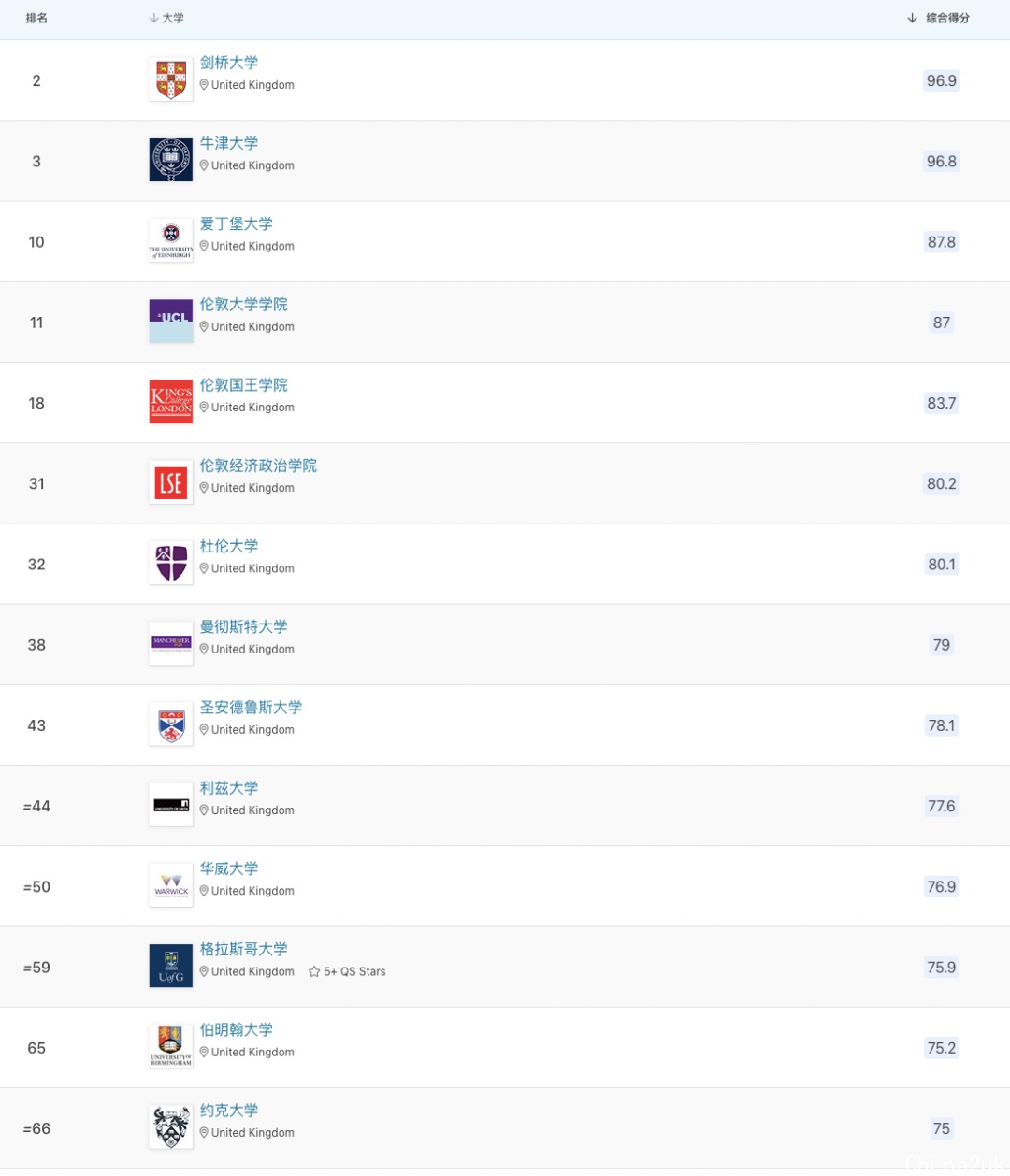Click the King's College London logo

click(x=171, y=402)
